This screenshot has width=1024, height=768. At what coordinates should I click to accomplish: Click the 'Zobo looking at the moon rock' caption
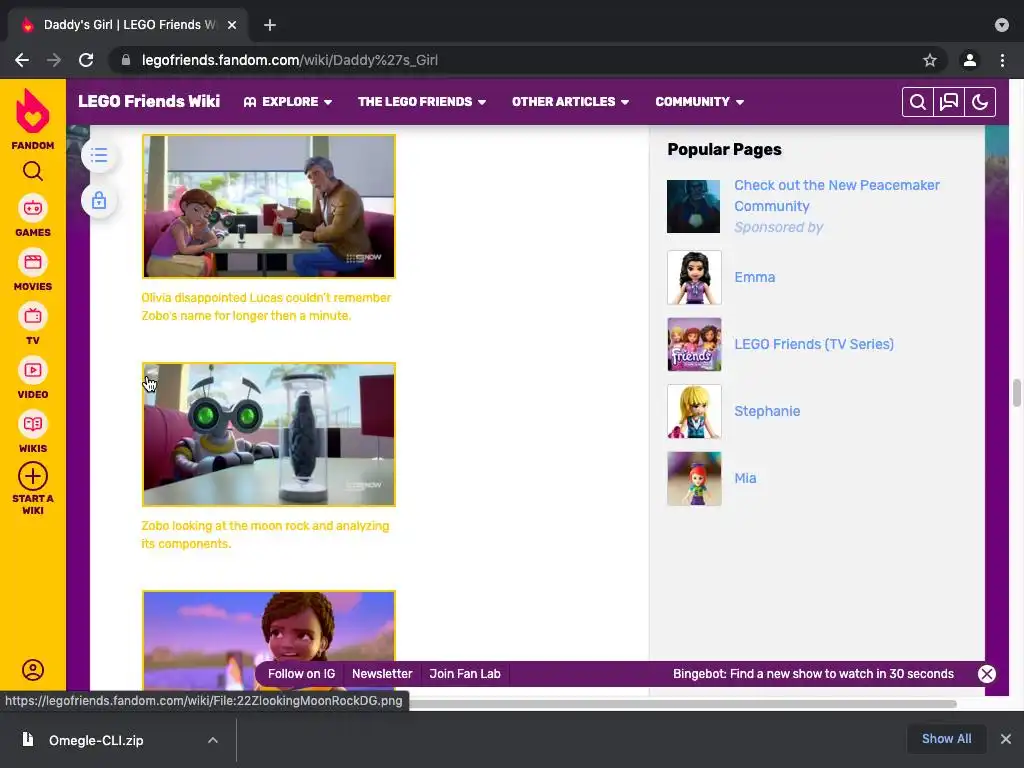point(265,534)
